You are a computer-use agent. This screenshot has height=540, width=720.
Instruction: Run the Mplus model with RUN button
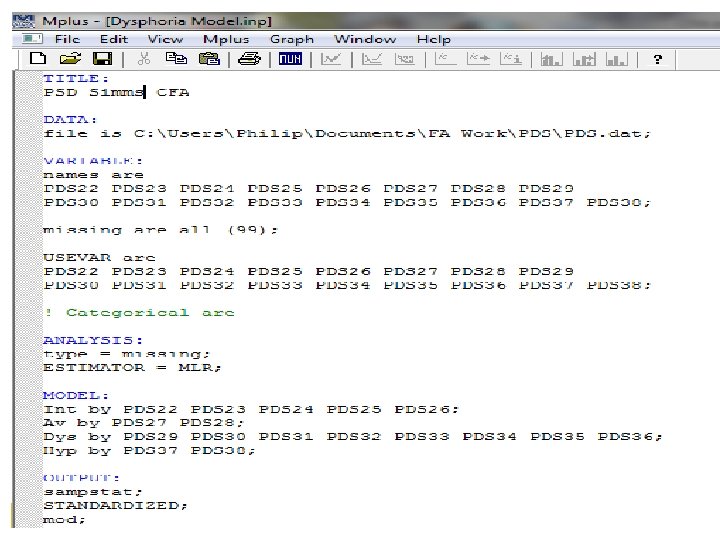pos(290,59)
